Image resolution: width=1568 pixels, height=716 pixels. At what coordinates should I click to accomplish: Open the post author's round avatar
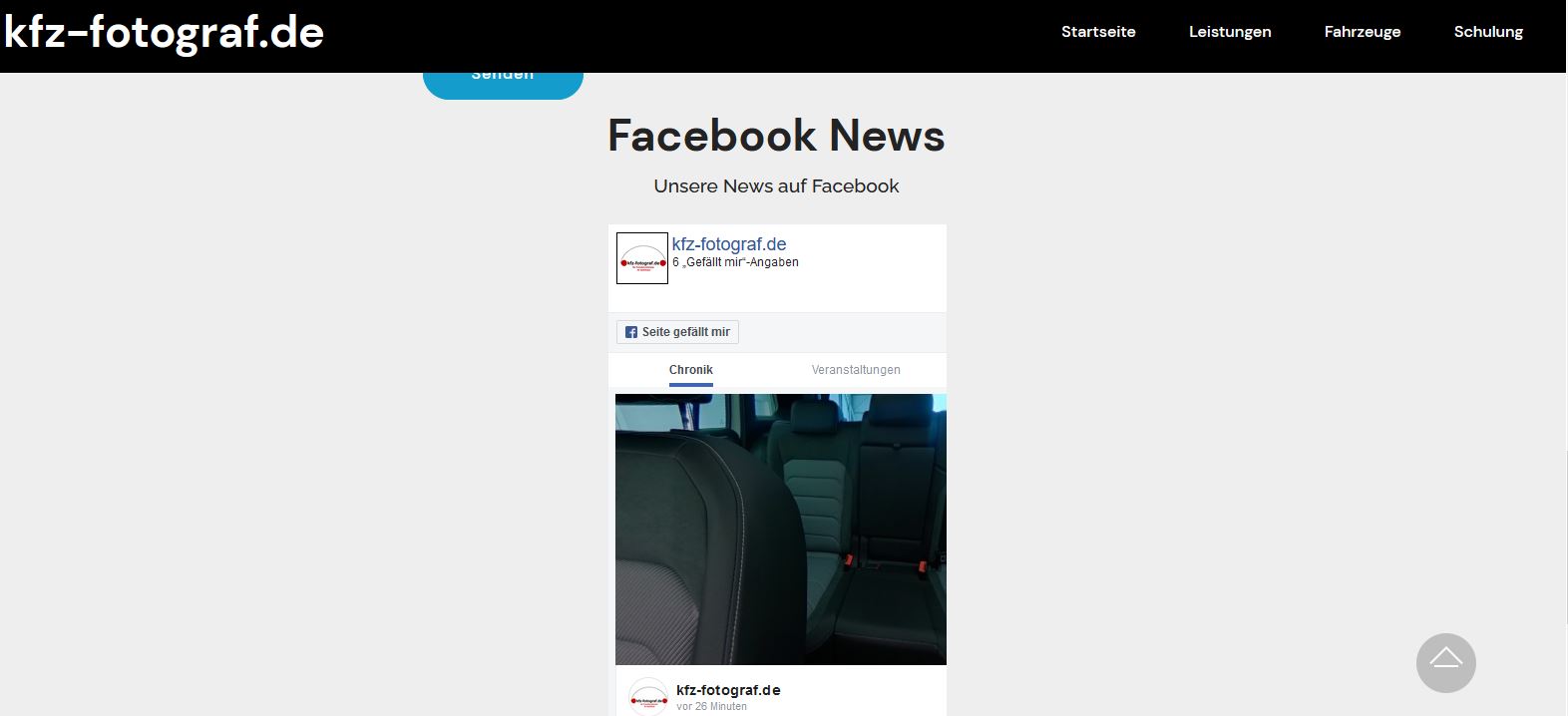pos(648,697)
